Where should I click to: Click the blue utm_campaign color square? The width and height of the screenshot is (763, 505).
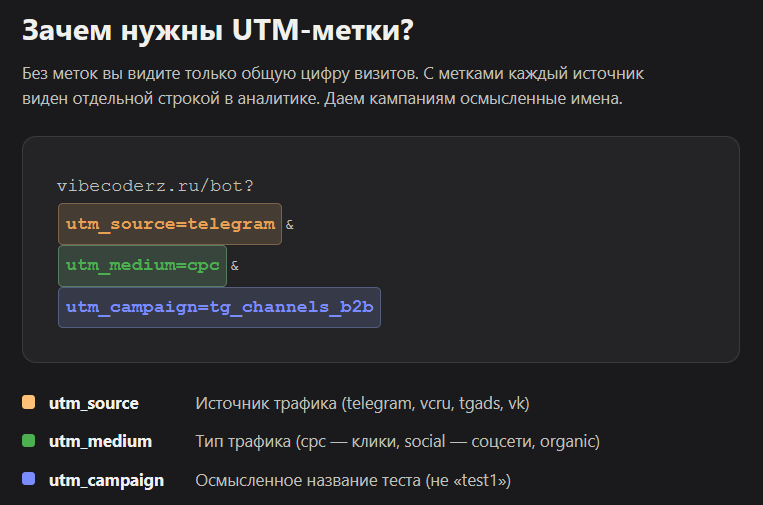[x=29, y=479]
